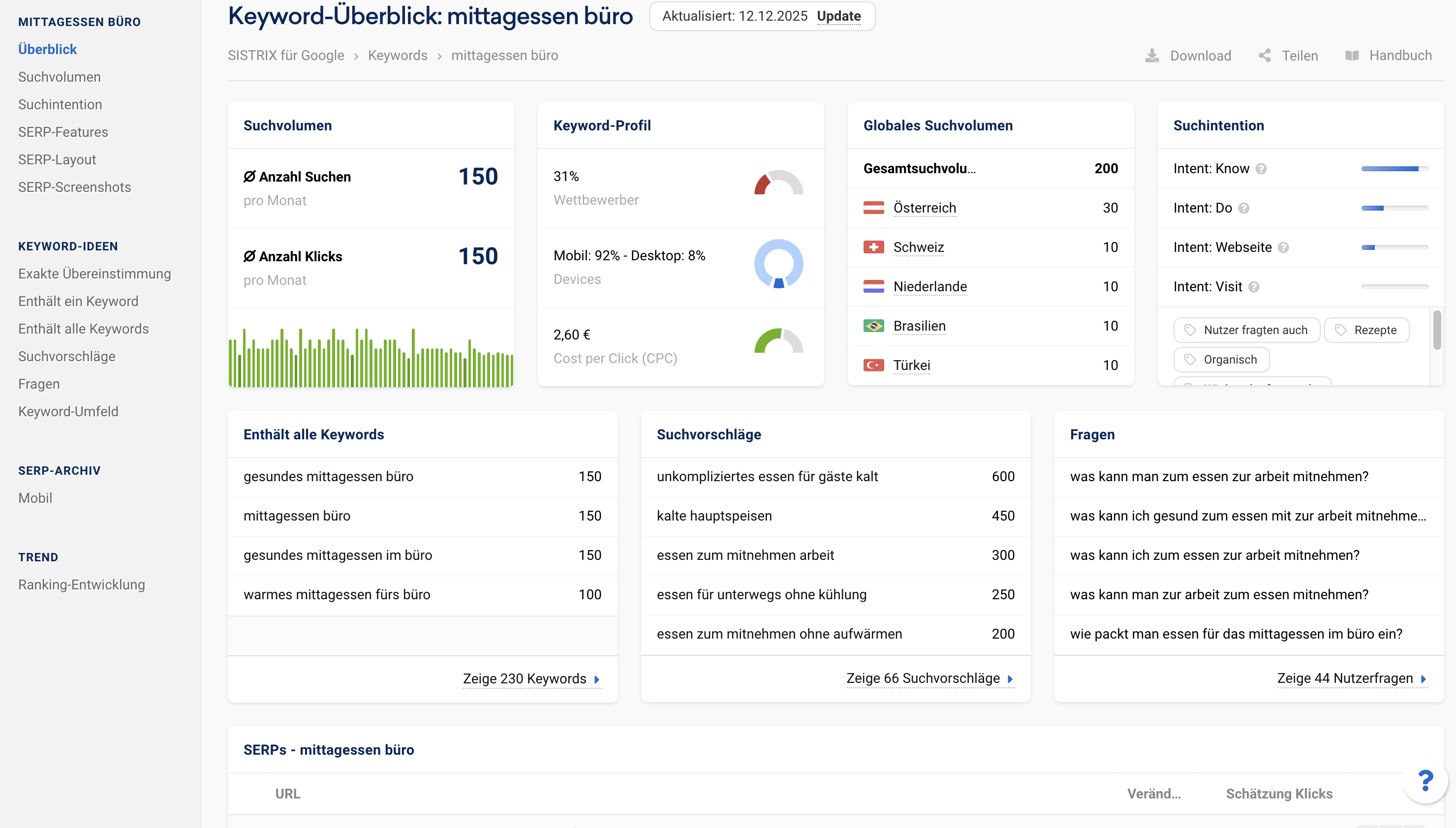Click help icon beside Intent: Webseite
Screen dimensions: 1456x828
point(1283,247)
